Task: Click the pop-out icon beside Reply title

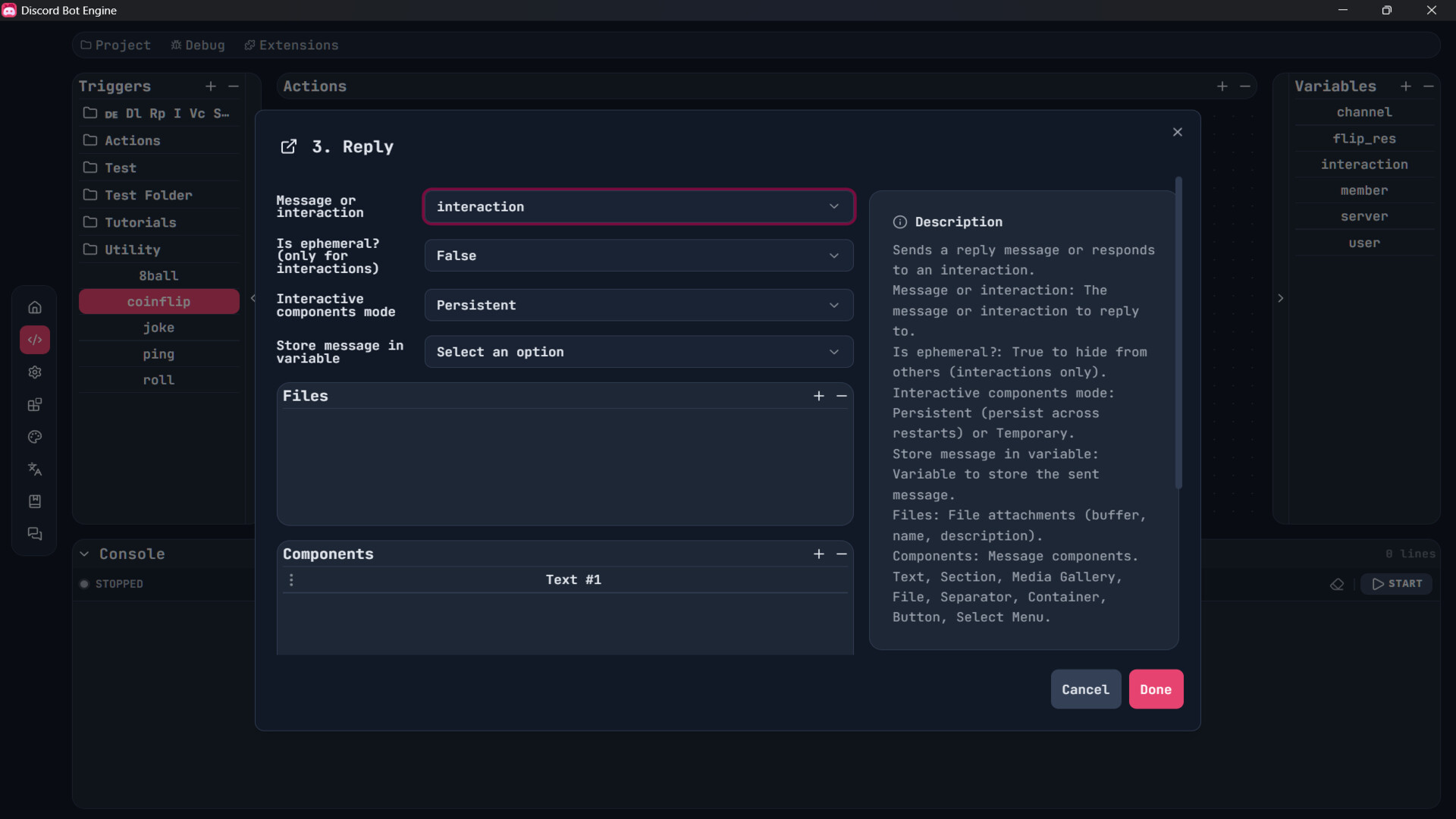Action: point(289,146)
